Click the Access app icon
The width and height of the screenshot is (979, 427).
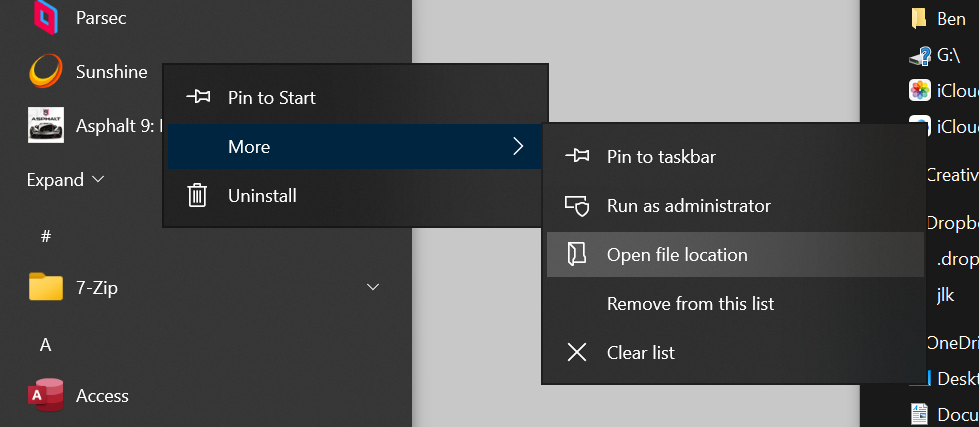pos(45,396)
